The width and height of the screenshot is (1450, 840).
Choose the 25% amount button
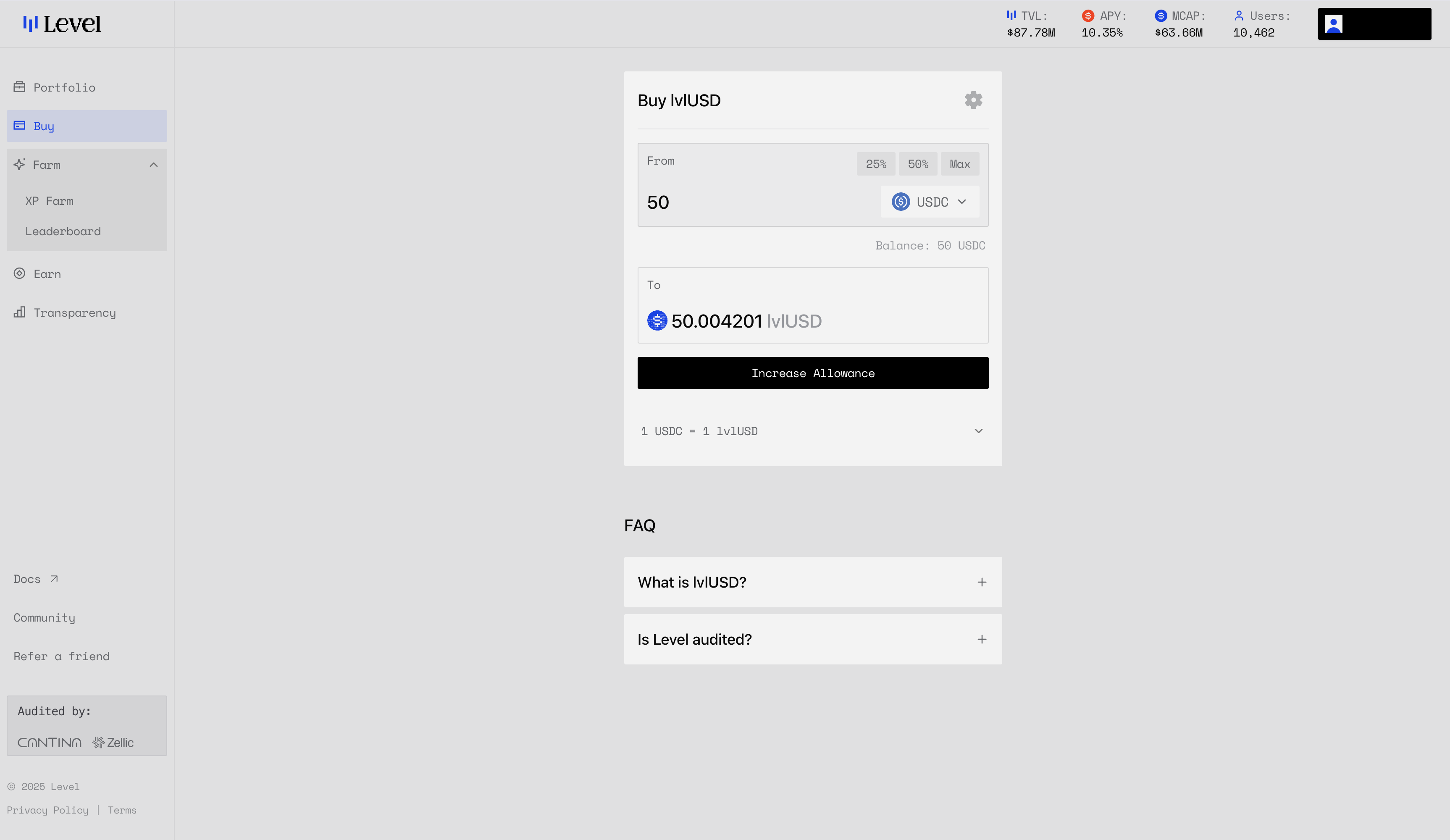click(875, 164)
